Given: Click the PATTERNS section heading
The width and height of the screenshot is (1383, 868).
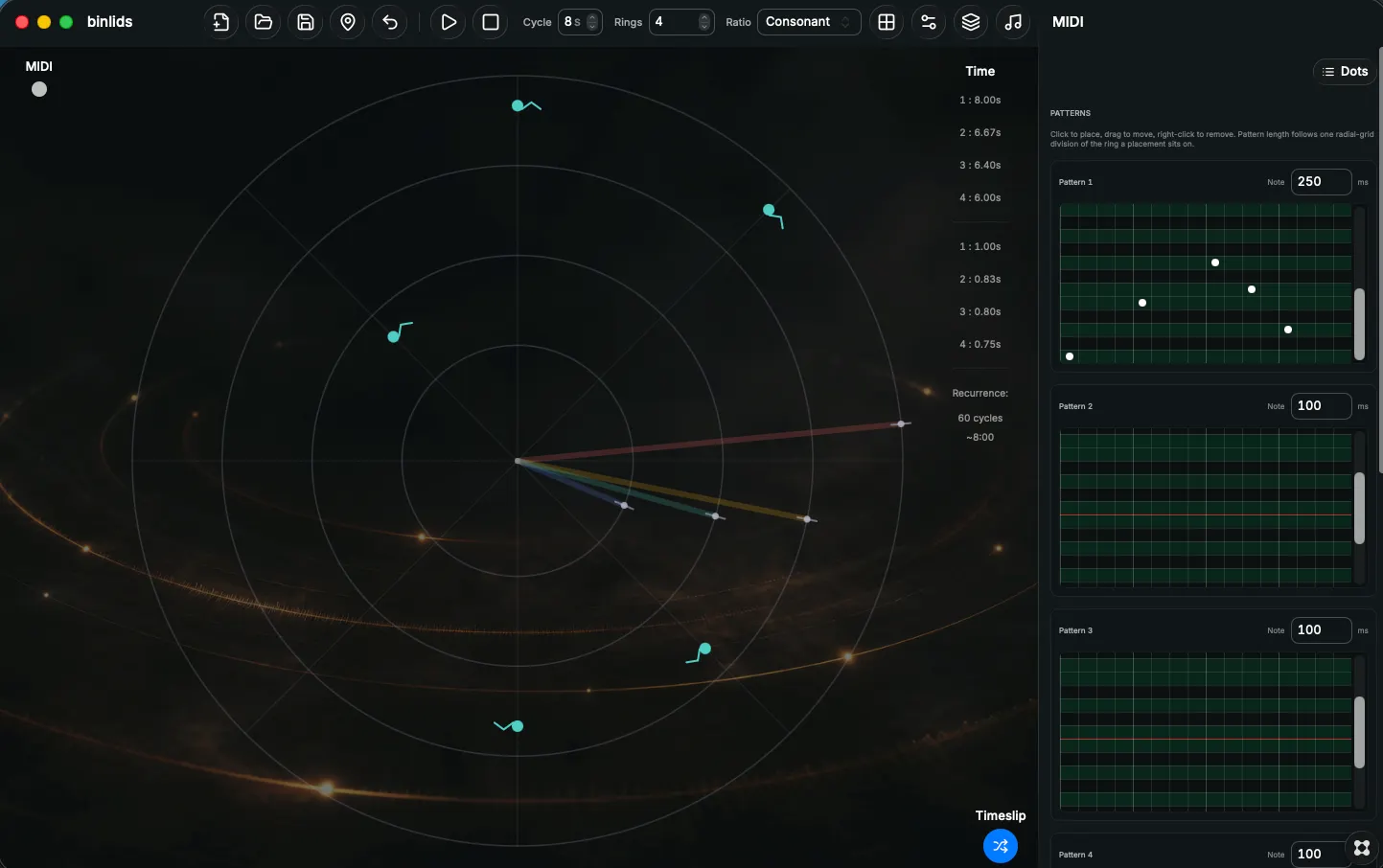Looking at the screenshot, I should pos(1071,113).
